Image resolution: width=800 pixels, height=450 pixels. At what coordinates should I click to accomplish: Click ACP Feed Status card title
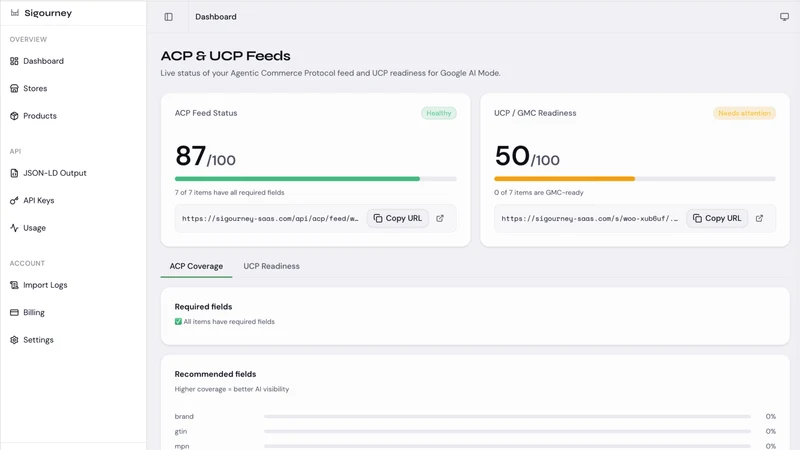tap(206, 113)
